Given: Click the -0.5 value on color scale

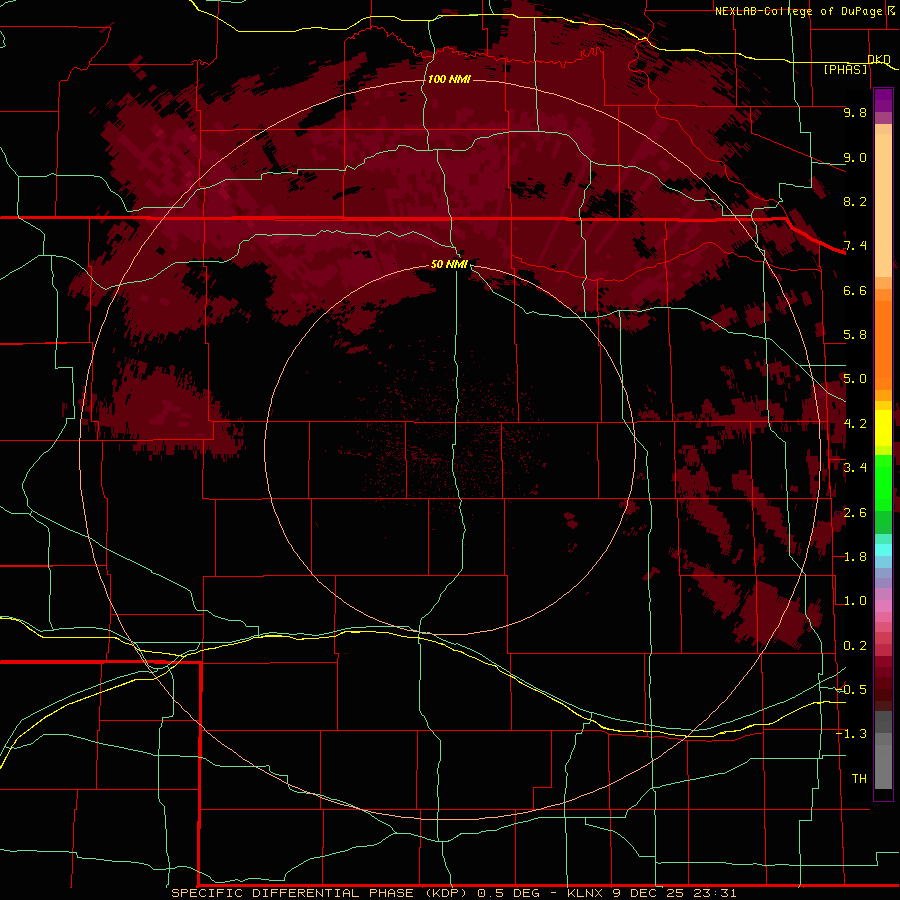Looking at the screenshot, I should tap(852, 690).
